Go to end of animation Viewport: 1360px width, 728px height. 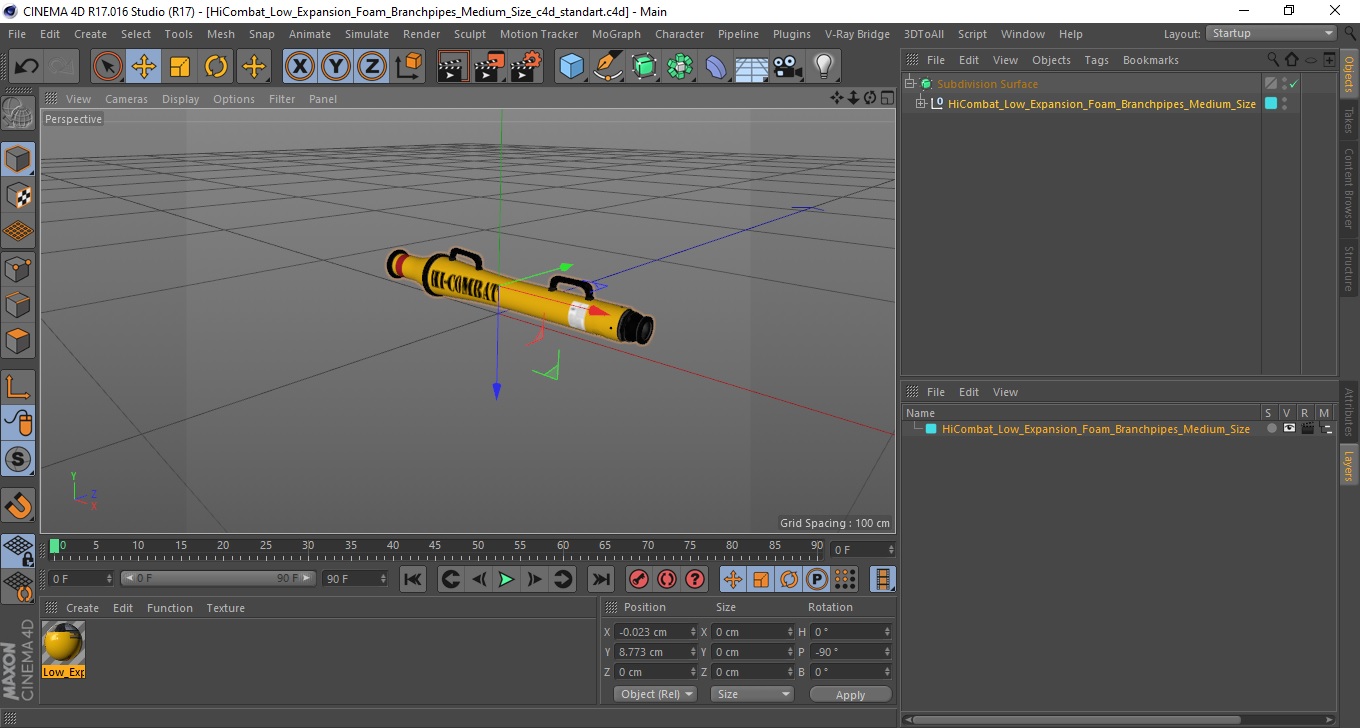click(600, 579)
